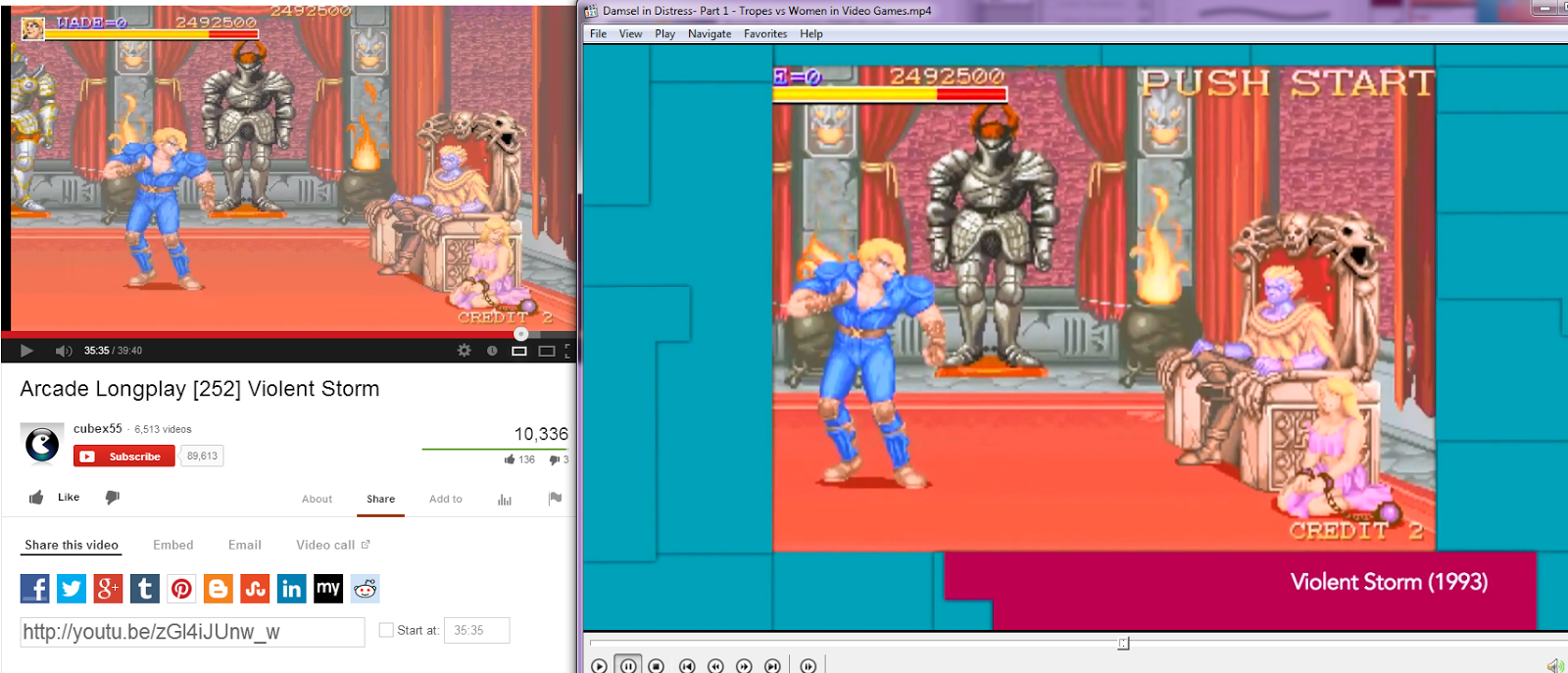Skip to next track in media player
The height and width of the screenshot is (673, 1568).
pyautogui.click(x=772, y=666)
